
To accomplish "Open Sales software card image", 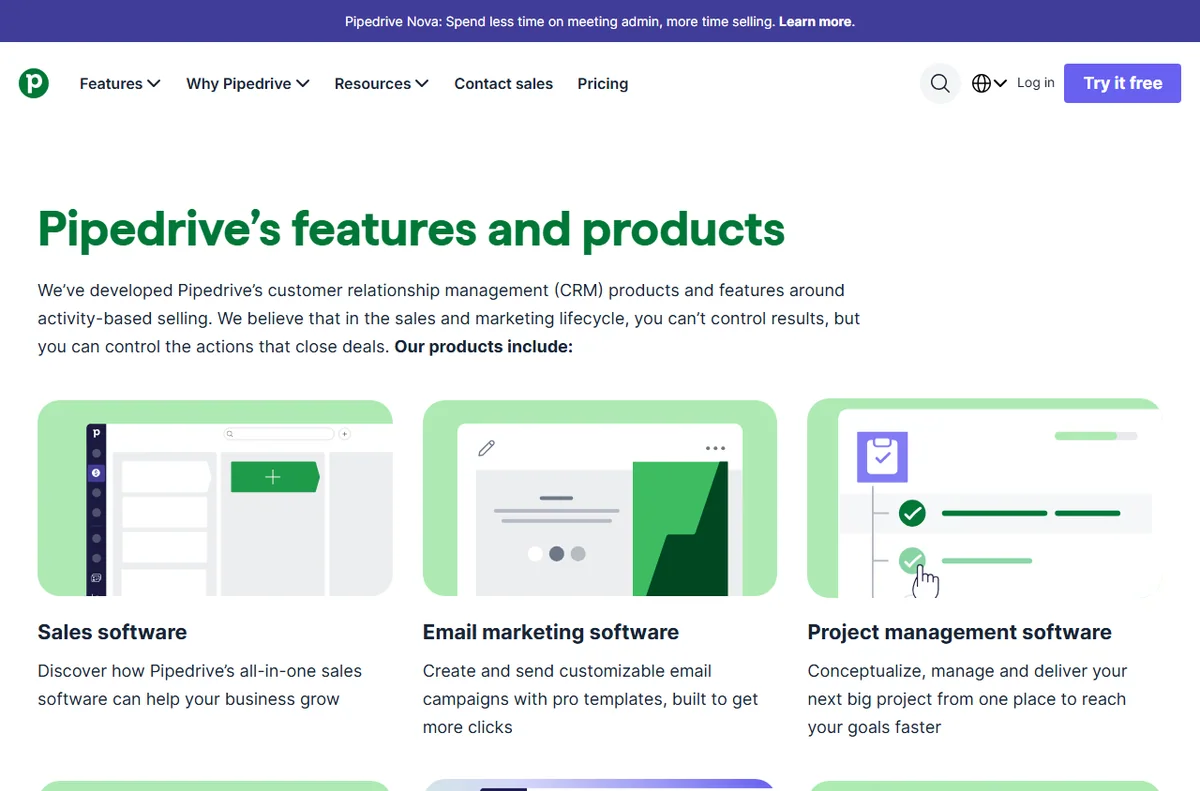I will point(215,498).
